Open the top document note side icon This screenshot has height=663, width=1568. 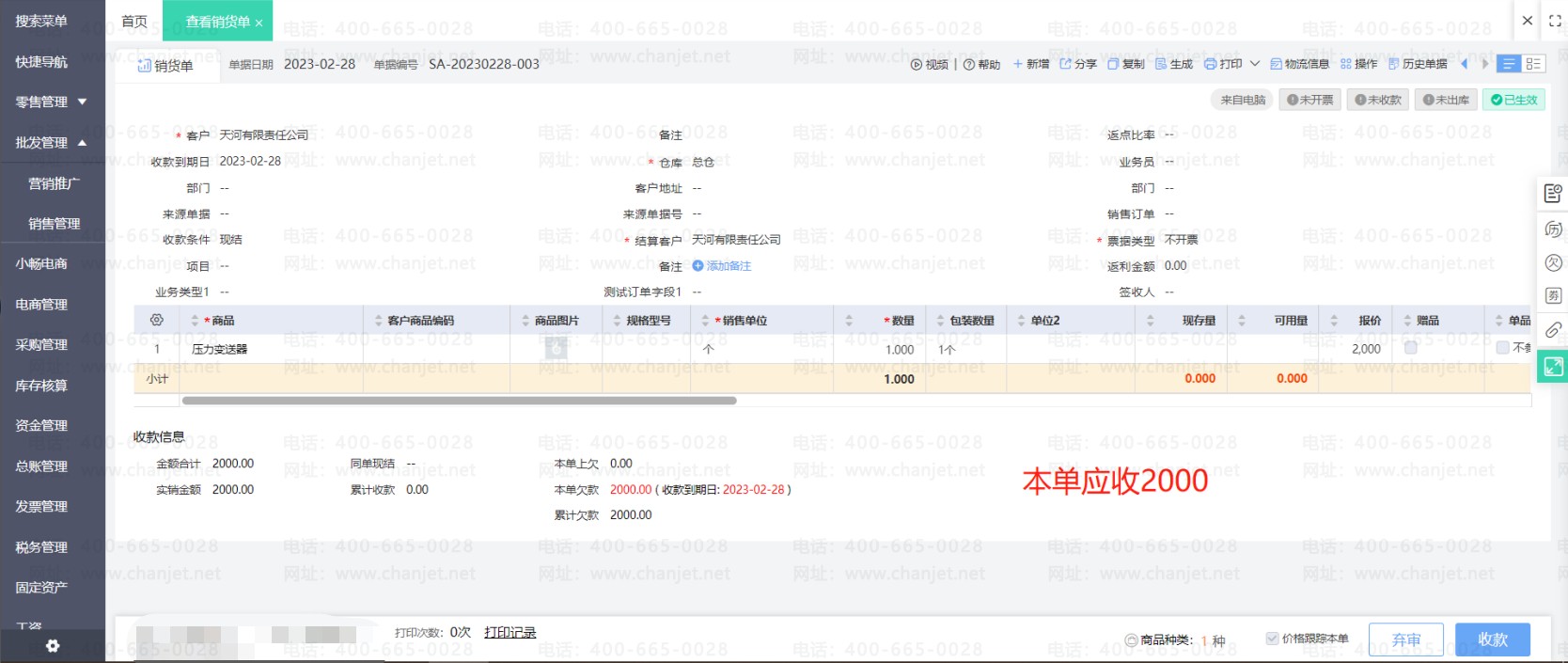1553,194
